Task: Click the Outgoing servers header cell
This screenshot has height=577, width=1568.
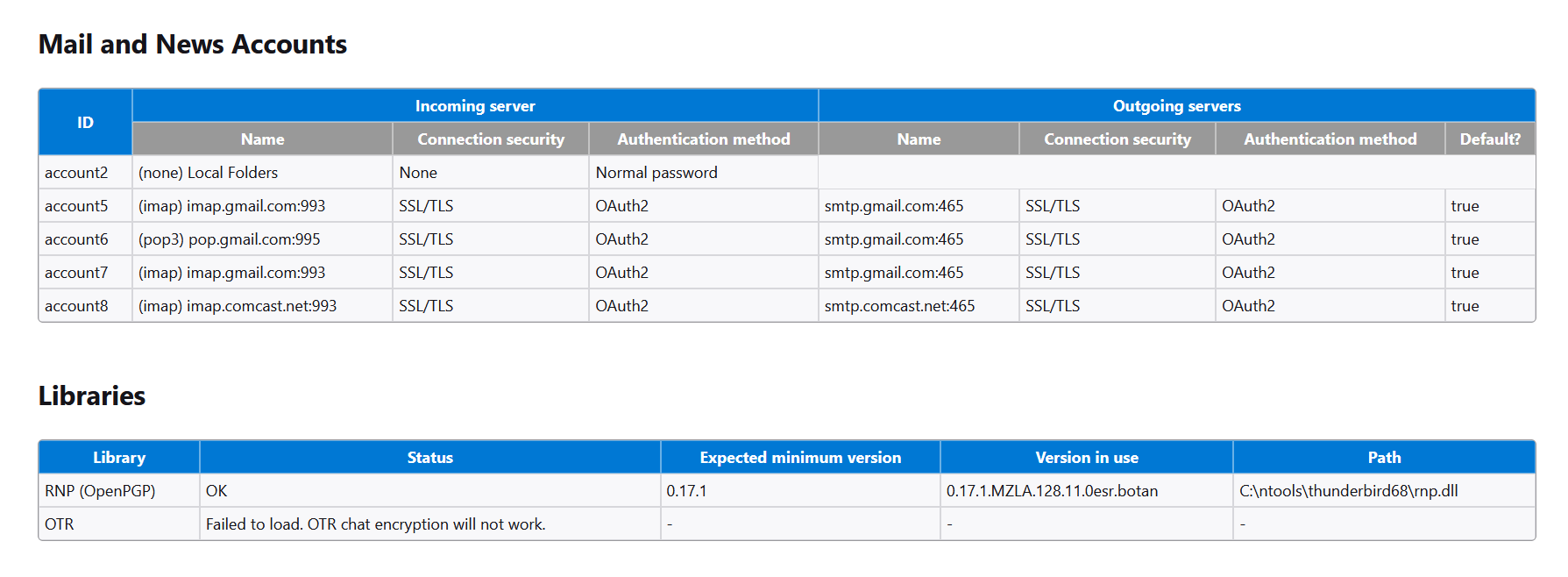Action: [1176, 106]
